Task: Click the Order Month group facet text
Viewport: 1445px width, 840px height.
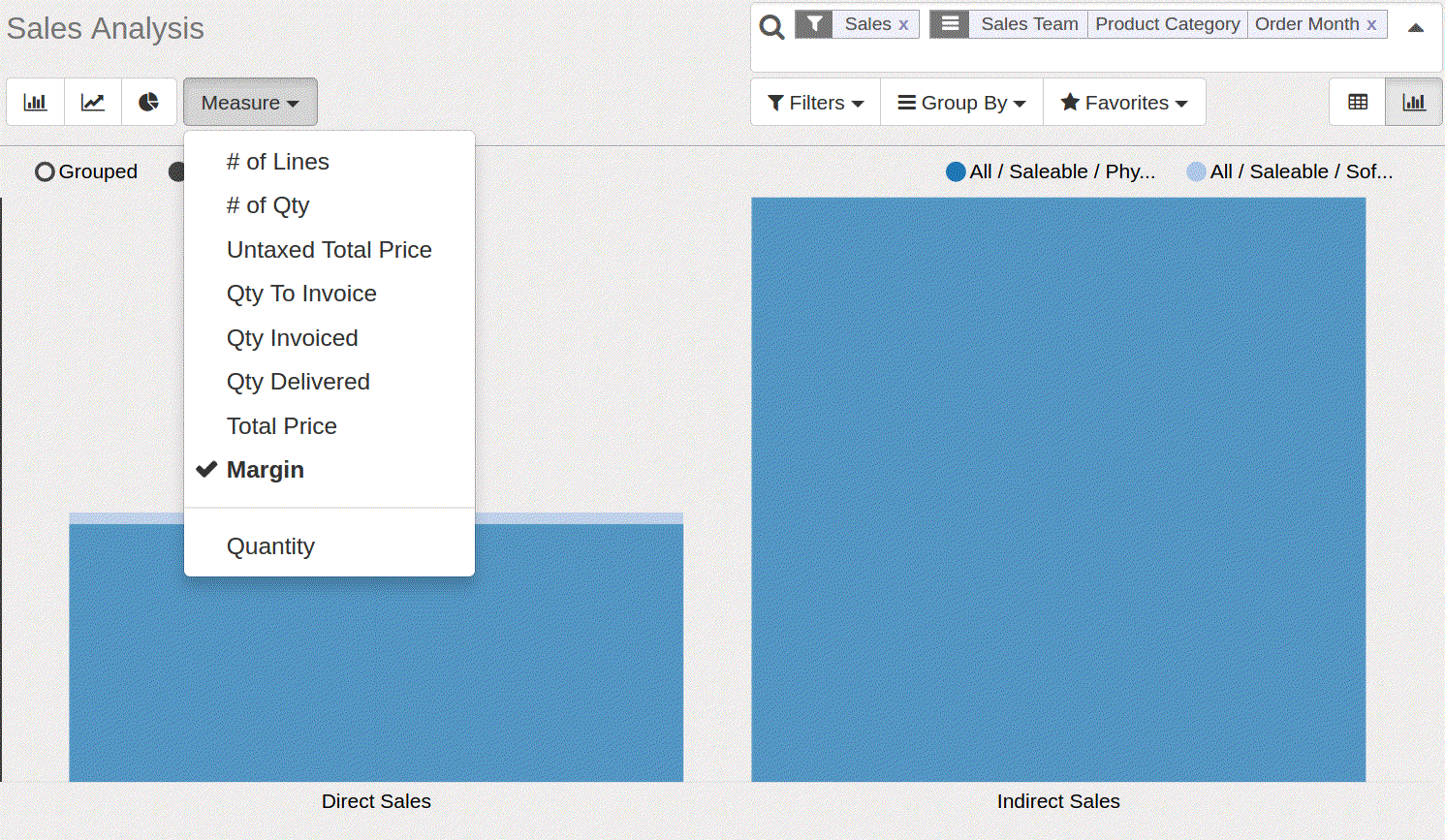Action: 1306,24
